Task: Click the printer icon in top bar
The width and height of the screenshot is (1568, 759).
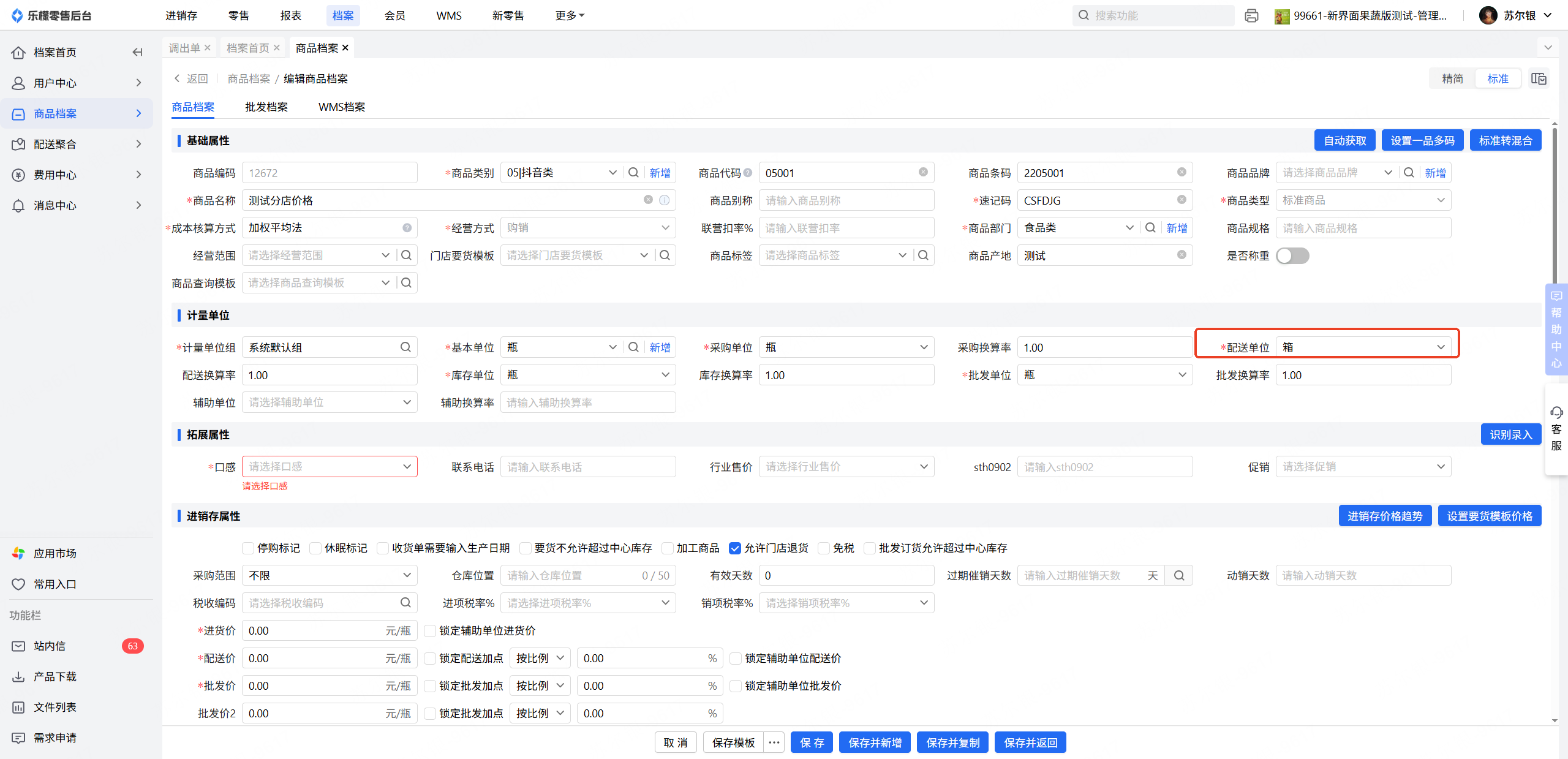Action: point(1251,16)
